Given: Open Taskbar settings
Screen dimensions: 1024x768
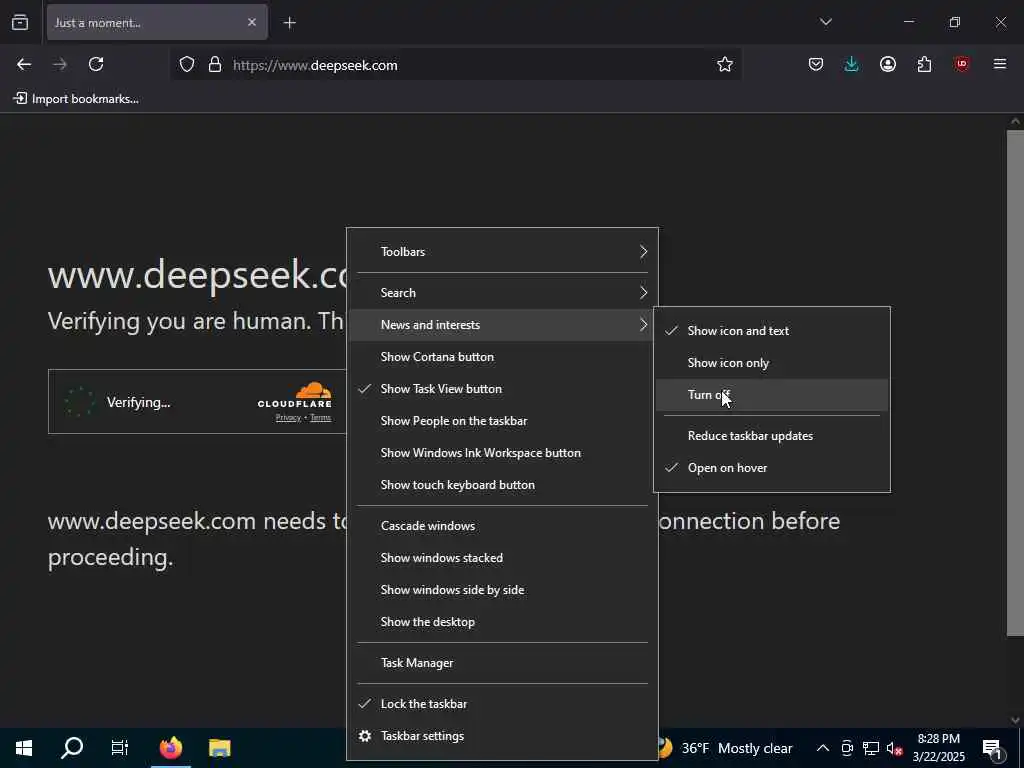Looking at the screenshot, I should [502, 735].
